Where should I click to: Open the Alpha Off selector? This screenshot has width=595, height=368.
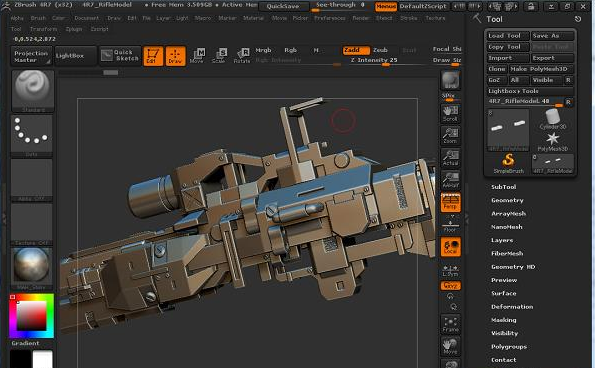[x=32, y=180]
